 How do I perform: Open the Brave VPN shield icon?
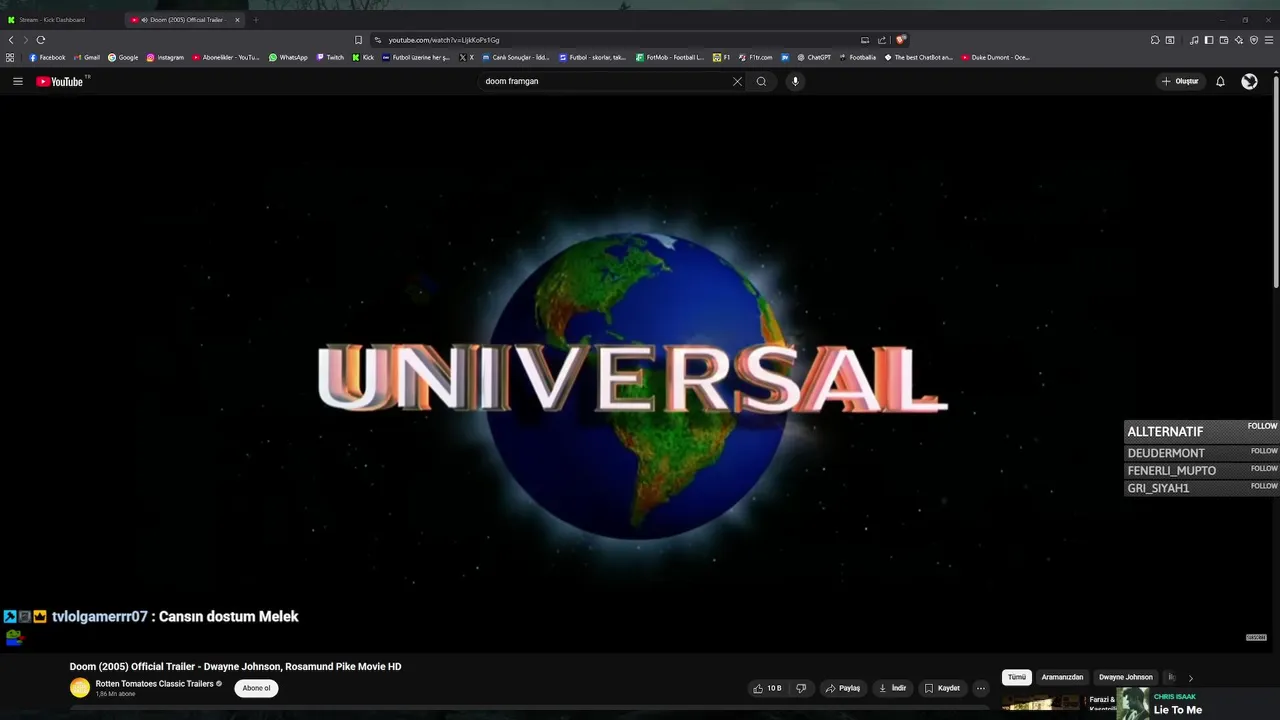click(1254, 40)
